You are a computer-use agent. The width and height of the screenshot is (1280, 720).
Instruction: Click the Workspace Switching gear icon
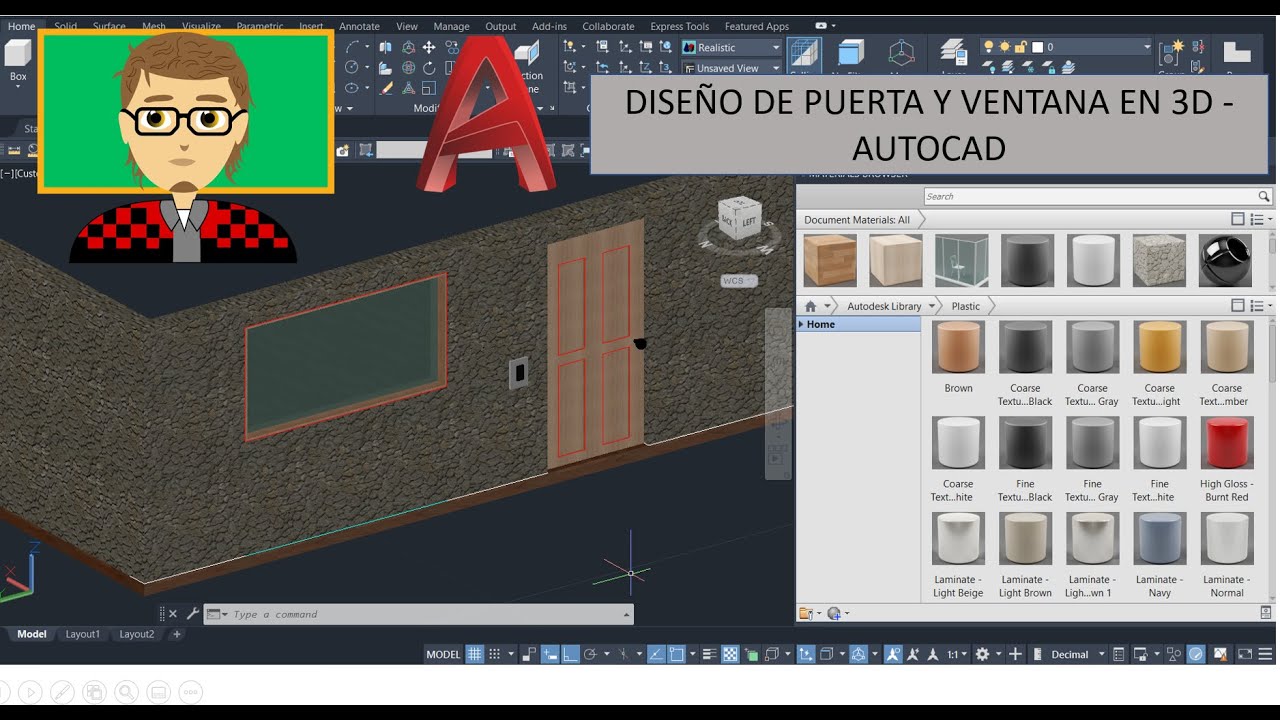982,654
